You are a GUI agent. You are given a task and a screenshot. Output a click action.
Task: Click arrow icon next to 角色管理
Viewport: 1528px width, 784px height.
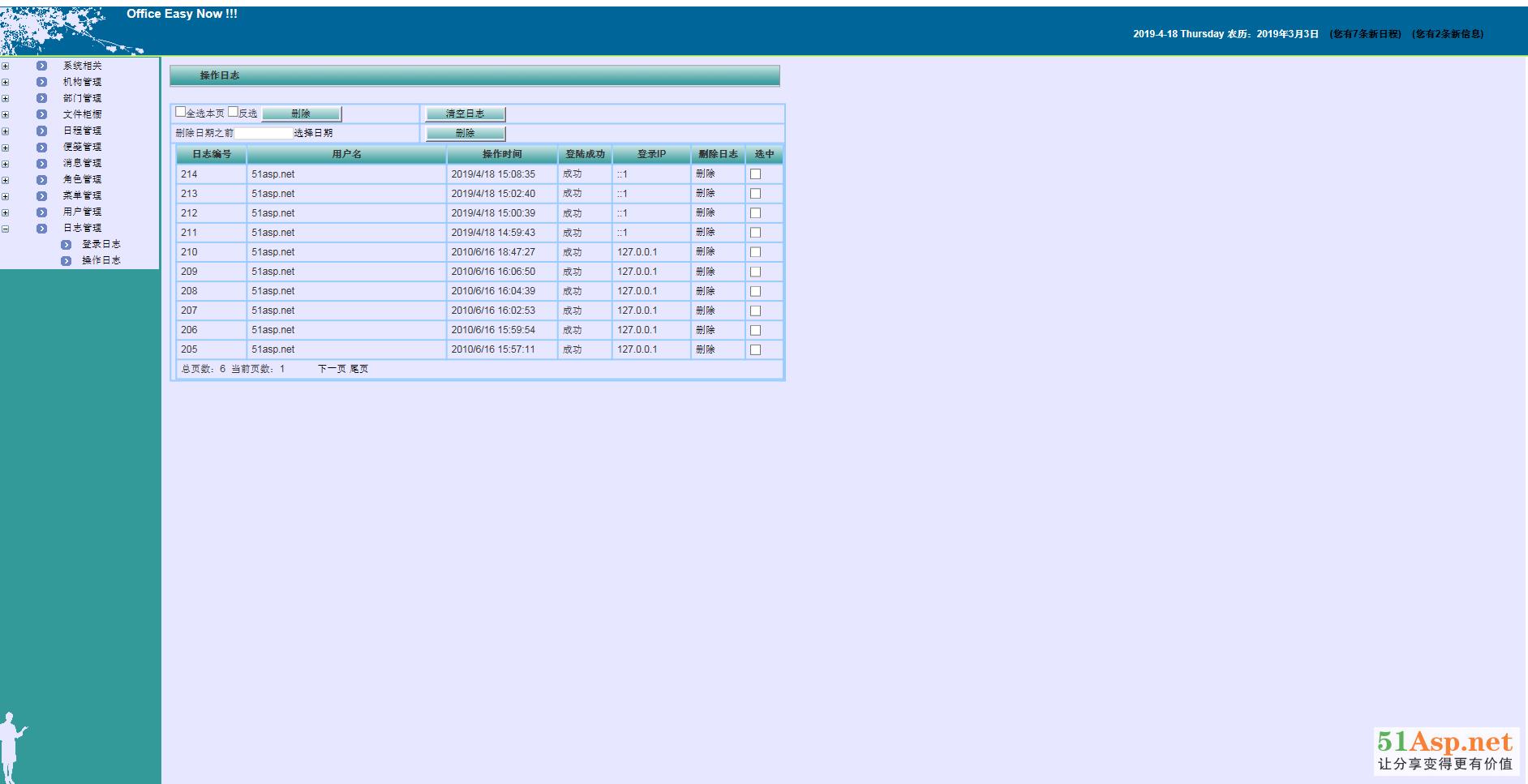tap(41, 179)
